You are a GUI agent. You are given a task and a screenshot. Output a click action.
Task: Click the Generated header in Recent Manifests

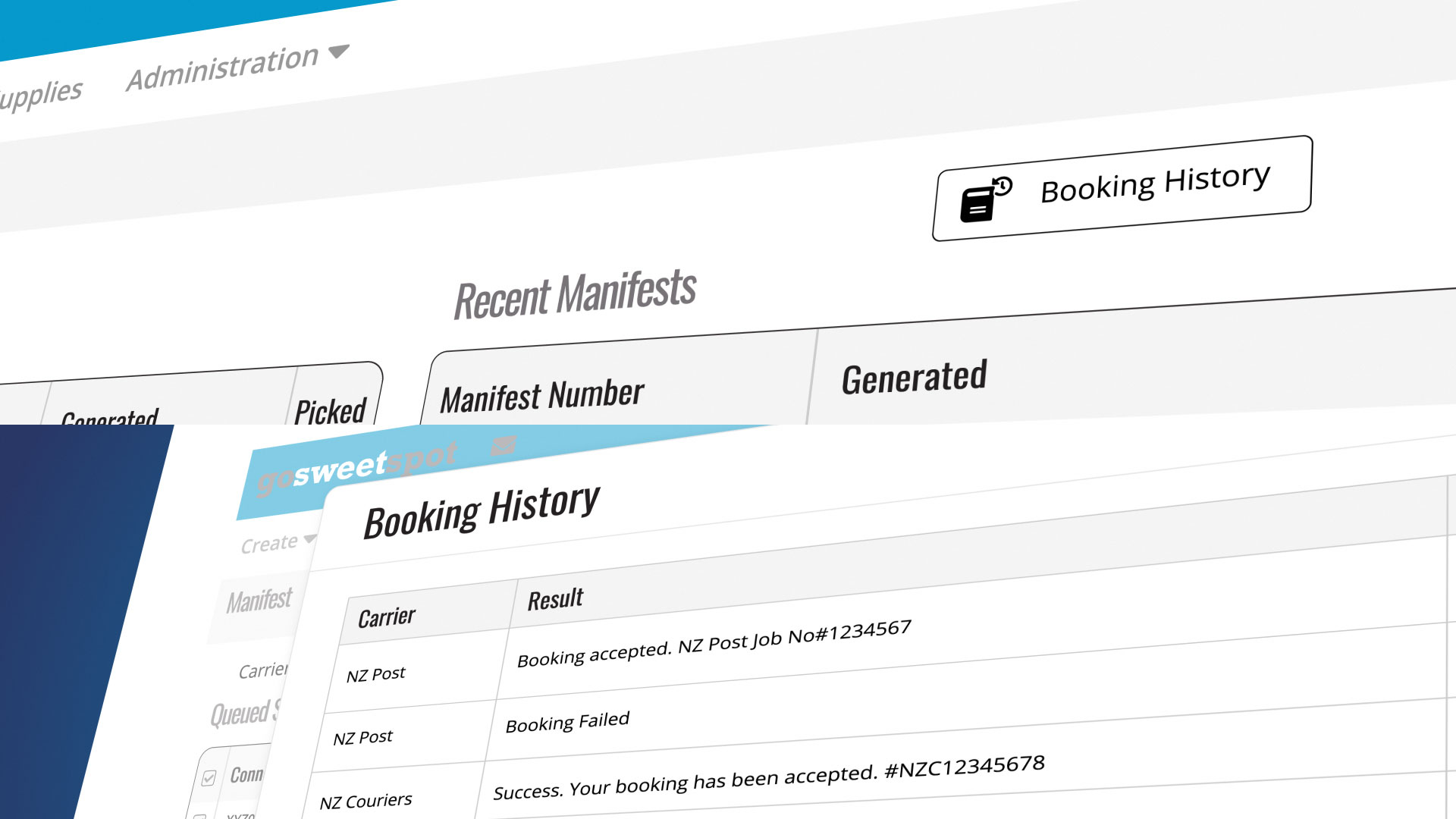point(914,377)
